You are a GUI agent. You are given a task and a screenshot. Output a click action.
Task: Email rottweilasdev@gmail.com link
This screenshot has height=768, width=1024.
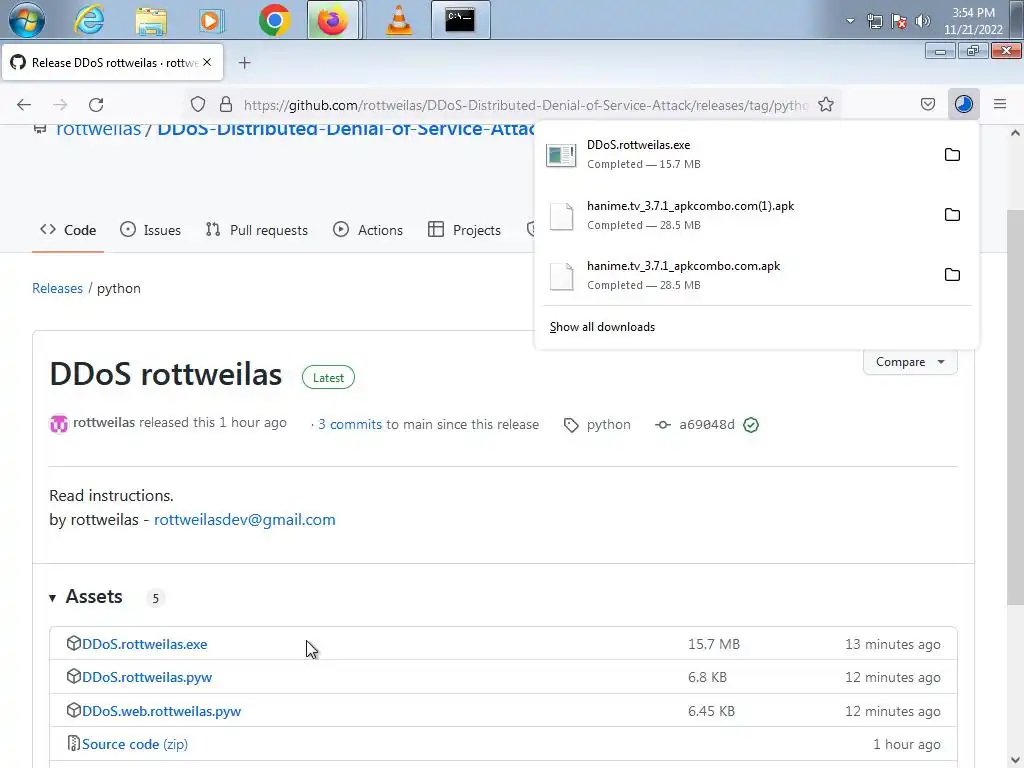(244, 520)
